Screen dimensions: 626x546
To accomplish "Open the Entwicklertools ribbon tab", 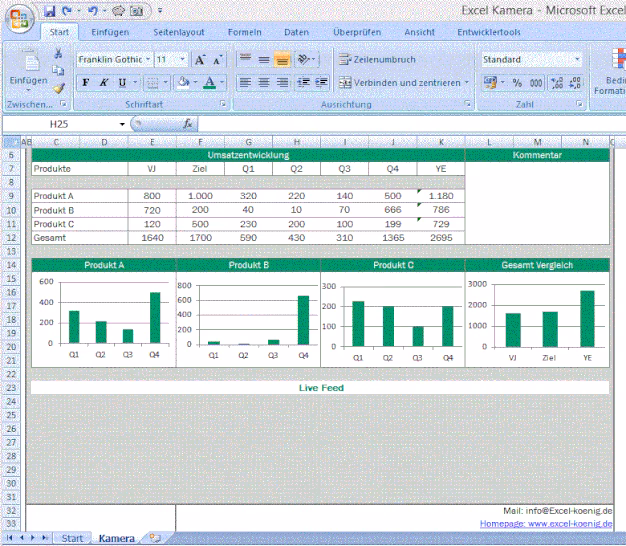I will tap(489, 32).
